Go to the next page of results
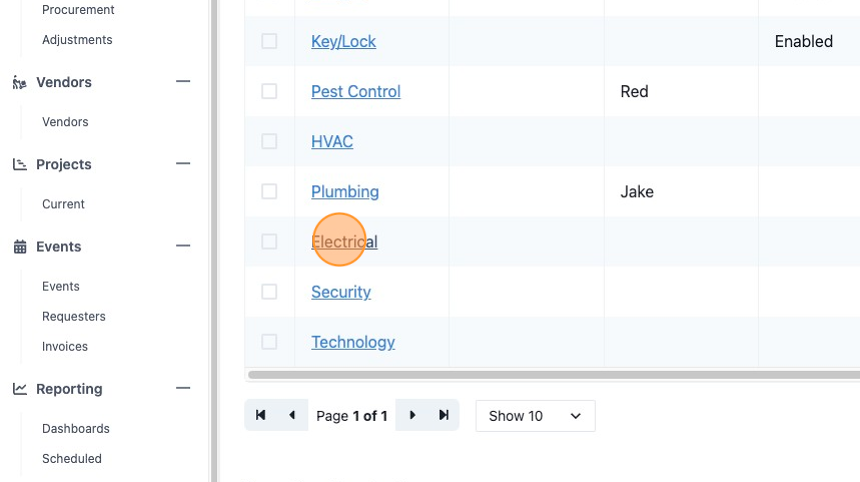 (412, 415)
